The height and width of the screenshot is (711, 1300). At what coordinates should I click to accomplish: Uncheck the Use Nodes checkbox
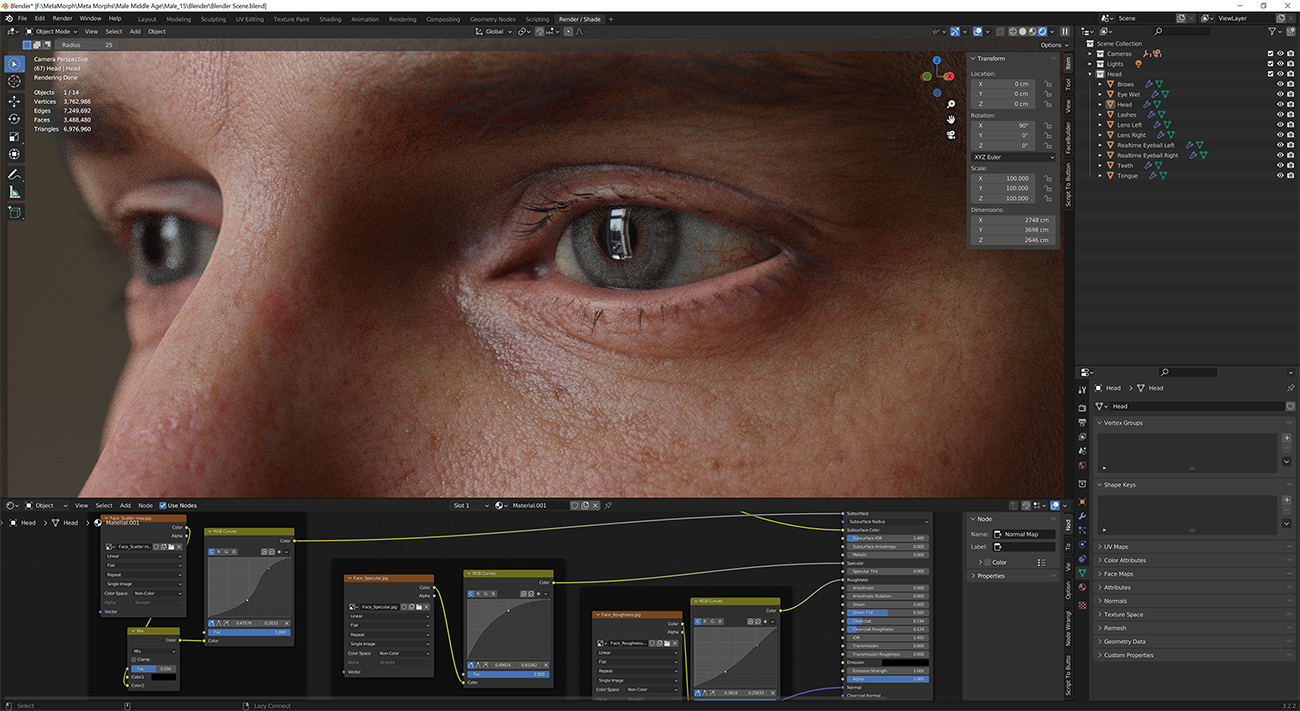tap(163, 505)
